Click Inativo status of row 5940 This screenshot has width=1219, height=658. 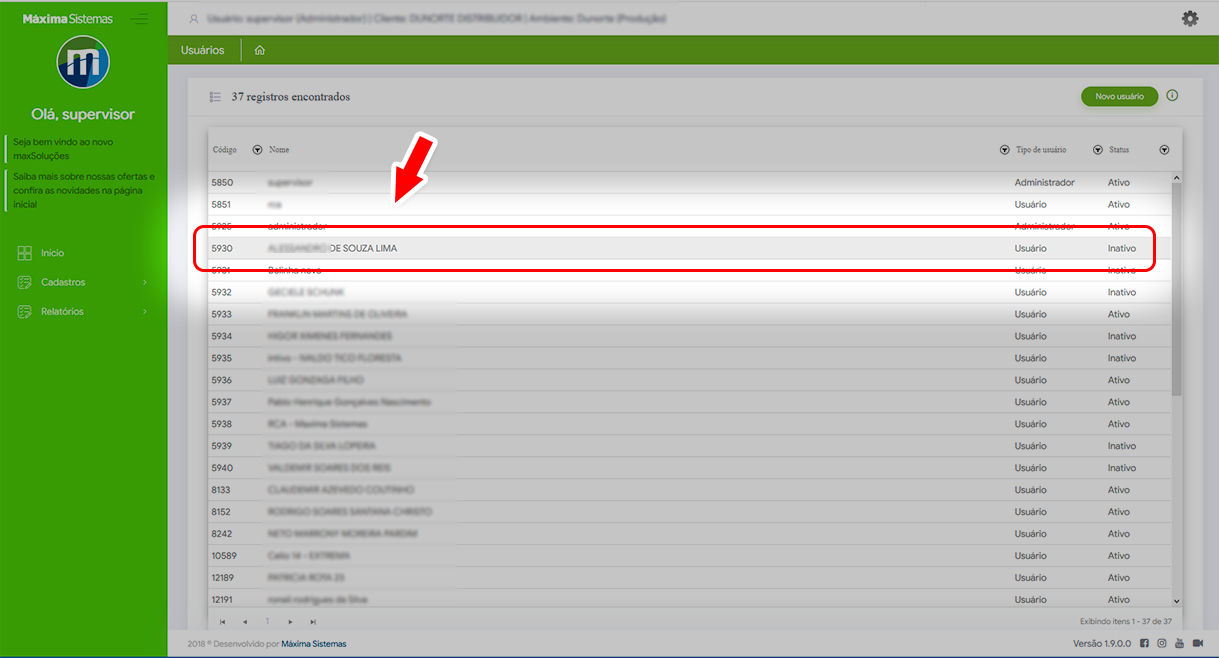pyautogui.click(x=1122, y=468)
